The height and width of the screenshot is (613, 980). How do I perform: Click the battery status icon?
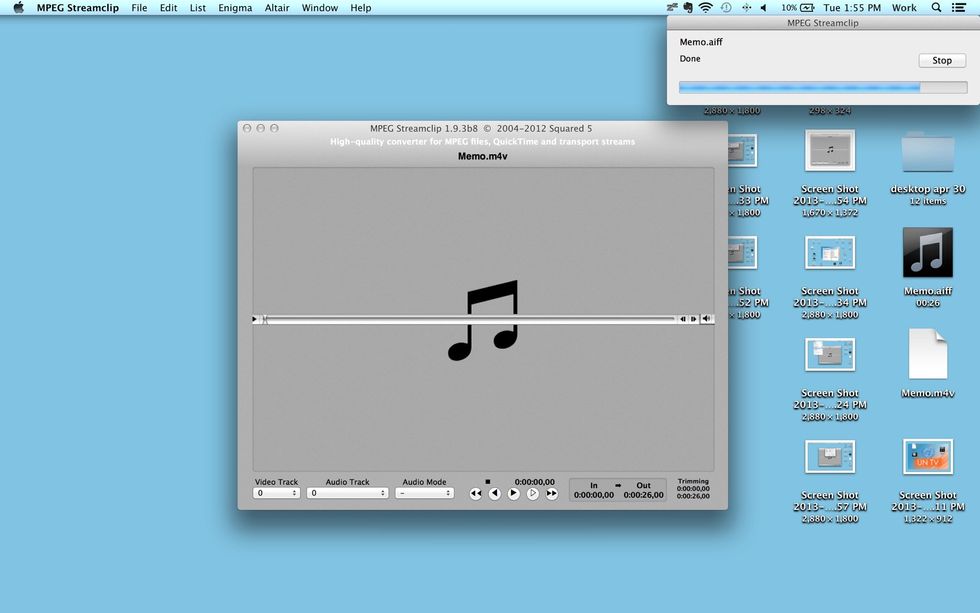tap(807, 7)
